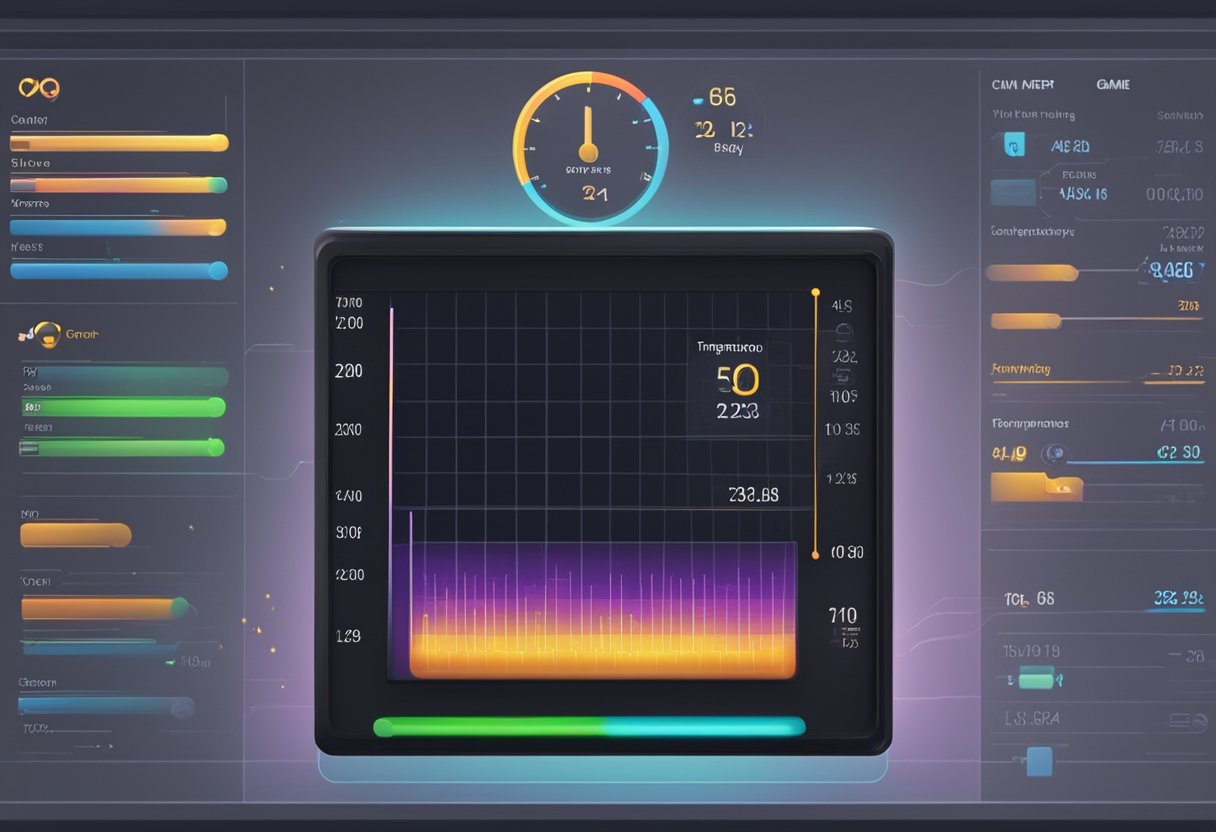Click the orange infinity logo icon
Screen dimensions: 1216x832
[40, 88]
